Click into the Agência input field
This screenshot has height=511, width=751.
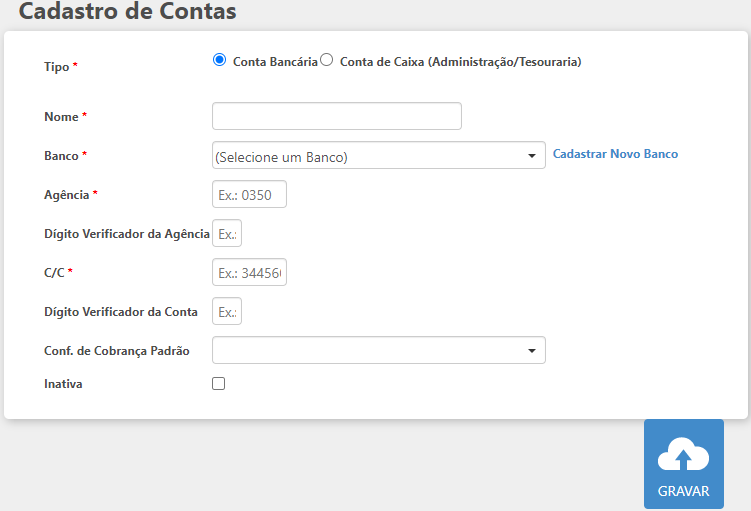coord(249,194)
